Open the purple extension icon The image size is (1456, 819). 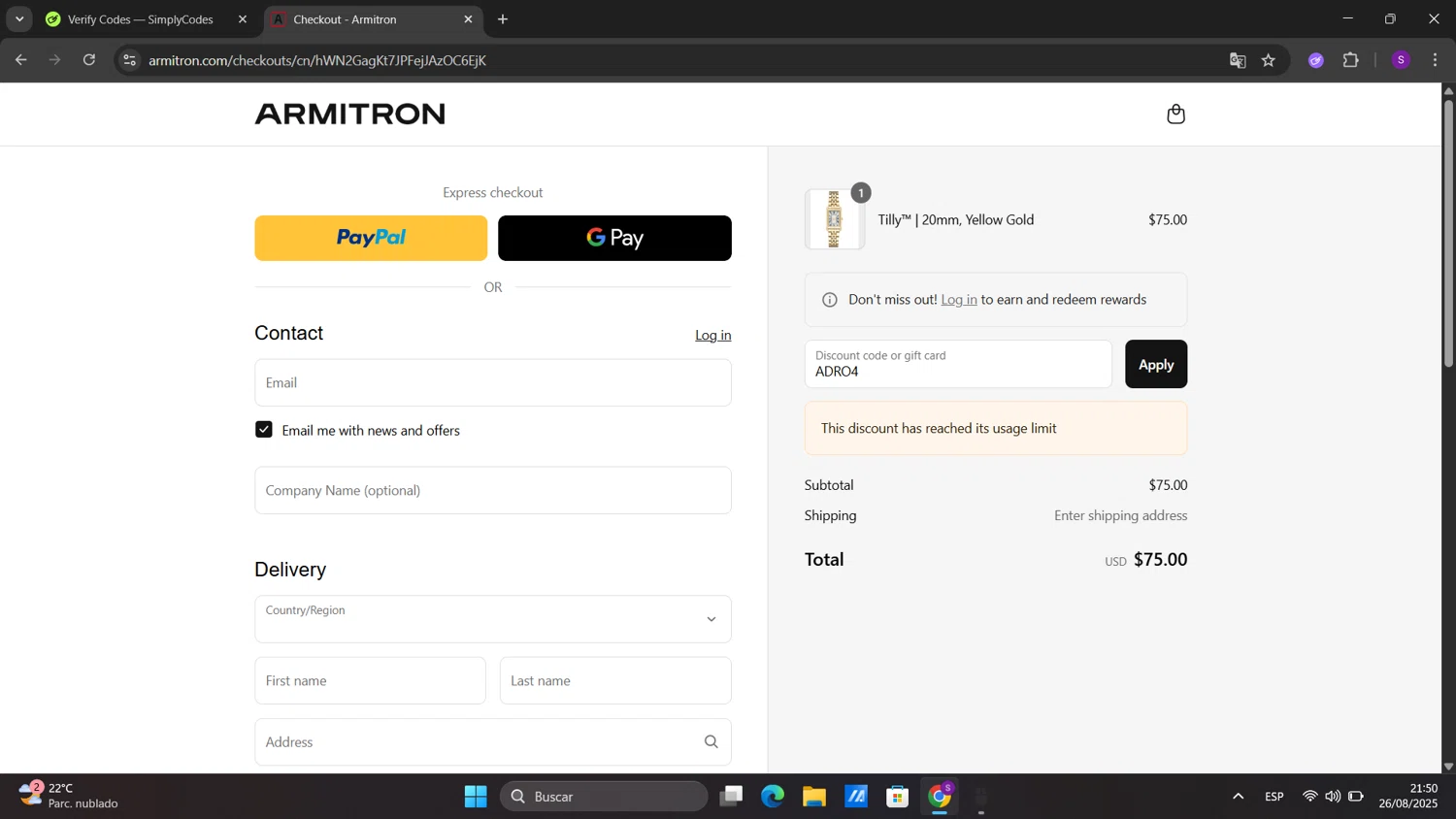click(1316, 60)
